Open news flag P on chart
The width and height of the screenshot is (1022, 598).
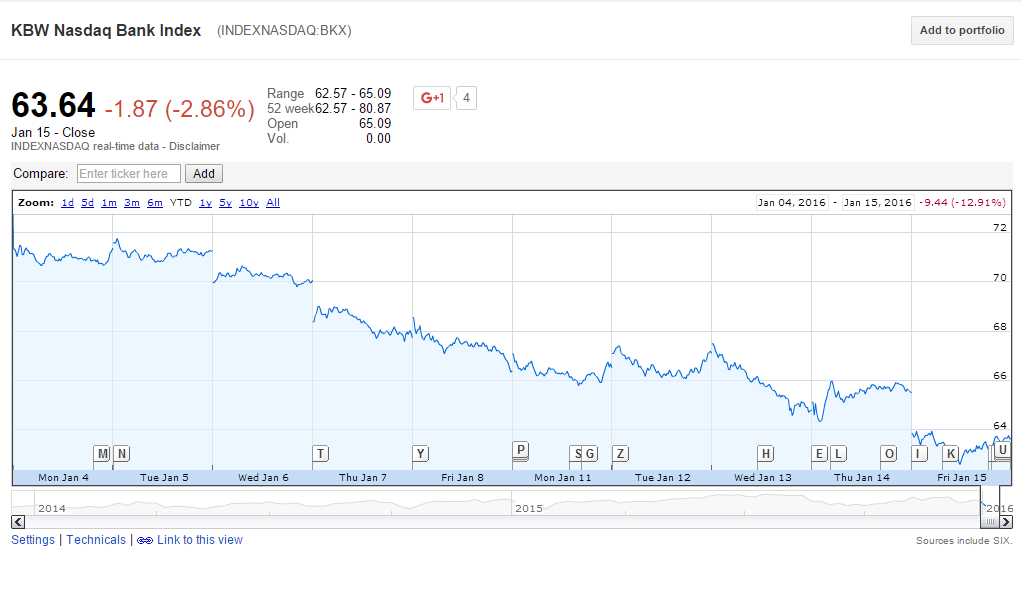(520, 450)
